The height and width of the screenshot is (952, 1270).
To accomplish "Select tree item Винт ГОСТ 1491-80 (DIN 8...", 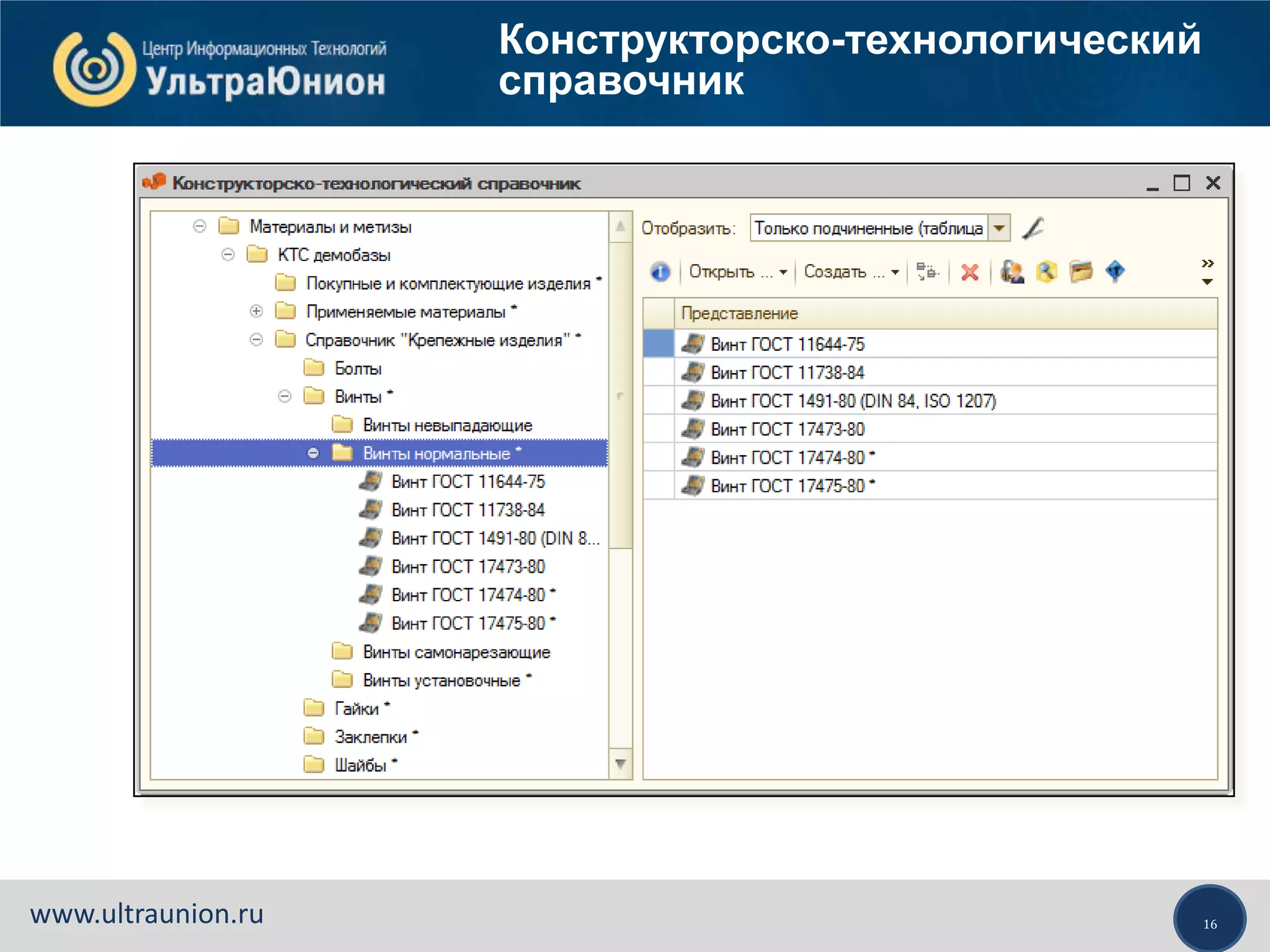I will pyautogui.click(x=495, y=538).
